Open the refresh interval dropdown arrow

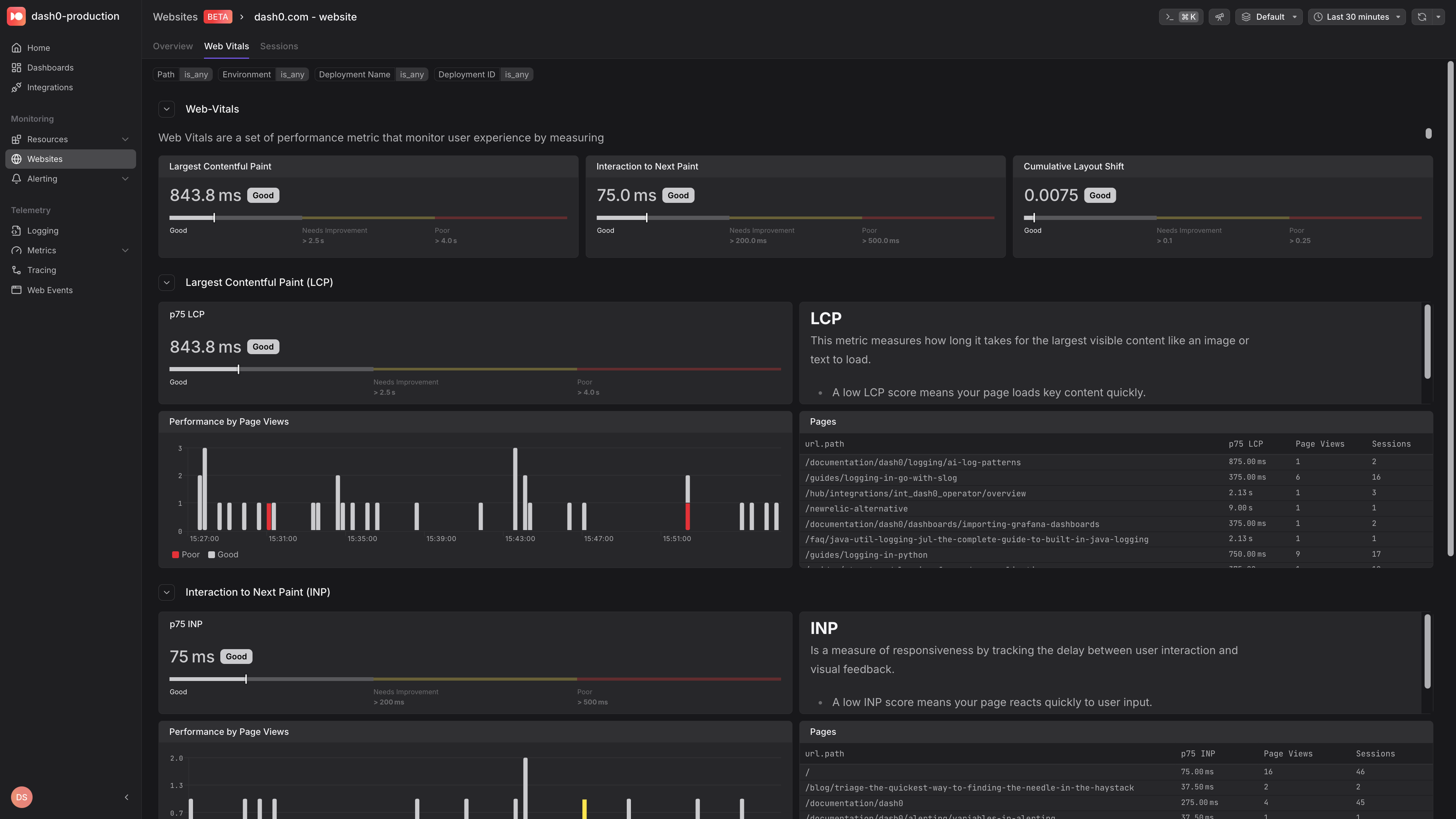1439,17
